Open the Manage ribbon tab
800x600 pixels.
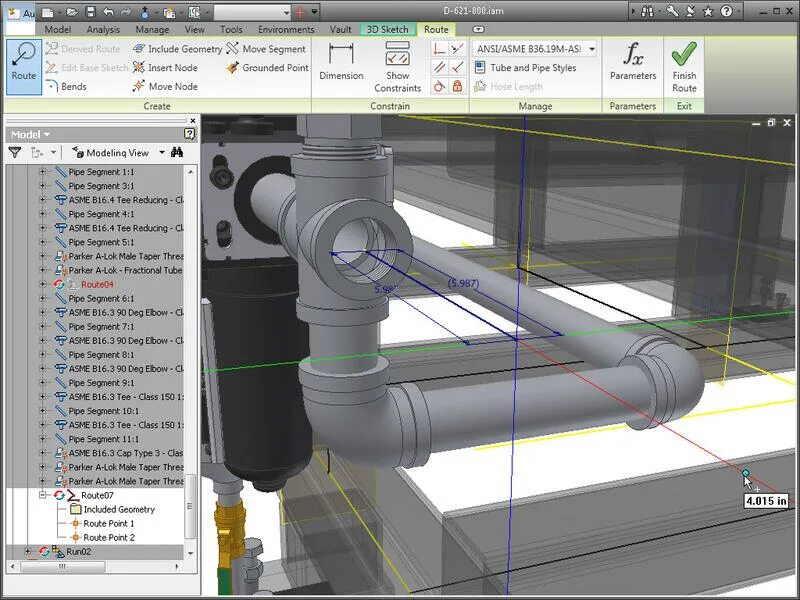coord(152,30)
